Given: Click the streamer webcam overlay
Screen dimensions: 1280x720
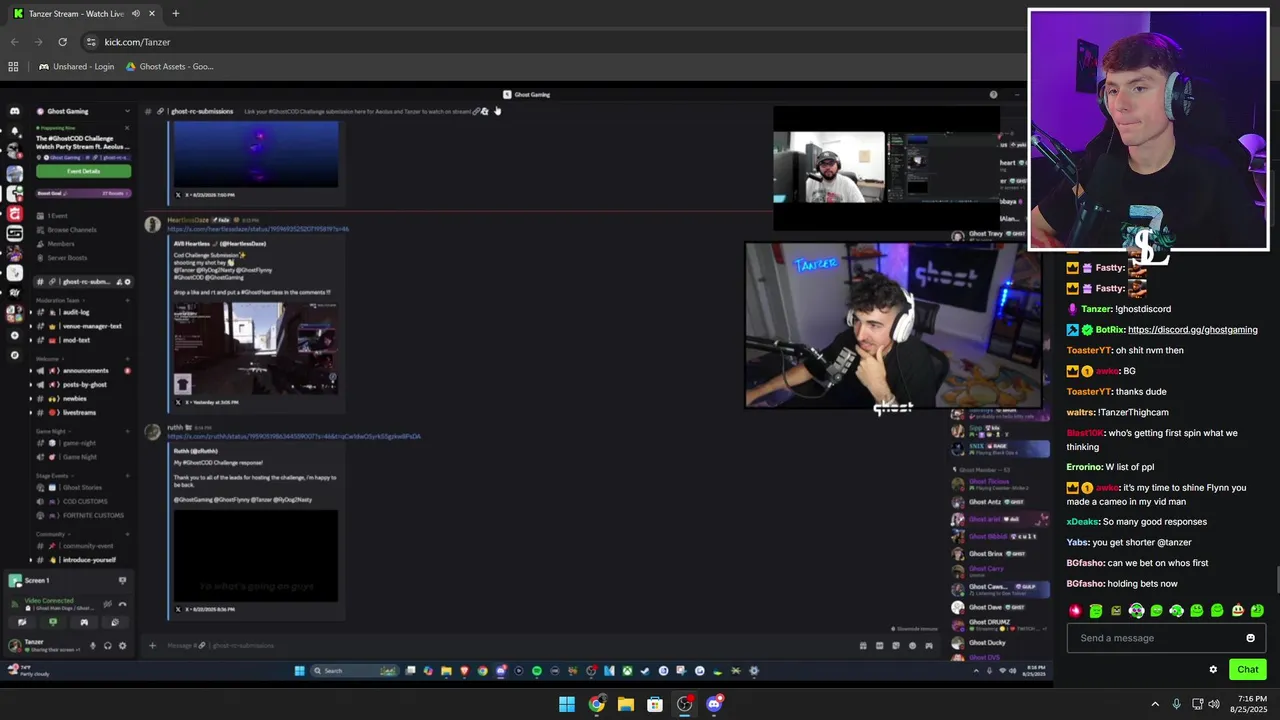Looking at the screenshot, I should pos(1148,130).
